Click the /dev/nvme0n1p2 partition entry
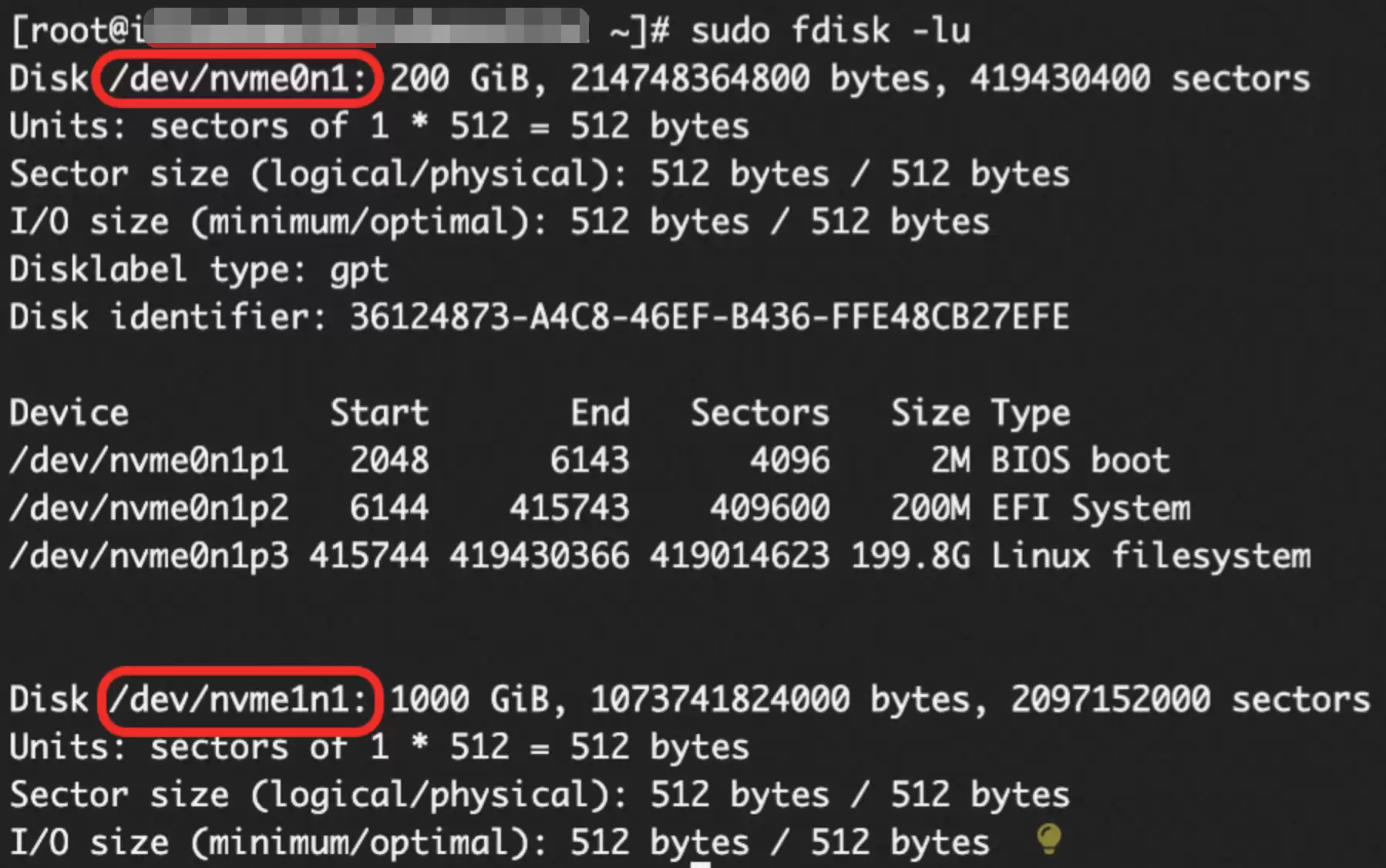Screen dimensions: 1386x868 pyautogui.click(x=150, y=509)
